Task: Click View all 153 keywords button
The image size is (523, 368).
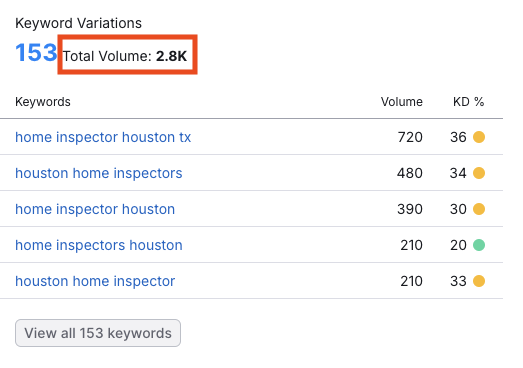Action: coord(98,333)
